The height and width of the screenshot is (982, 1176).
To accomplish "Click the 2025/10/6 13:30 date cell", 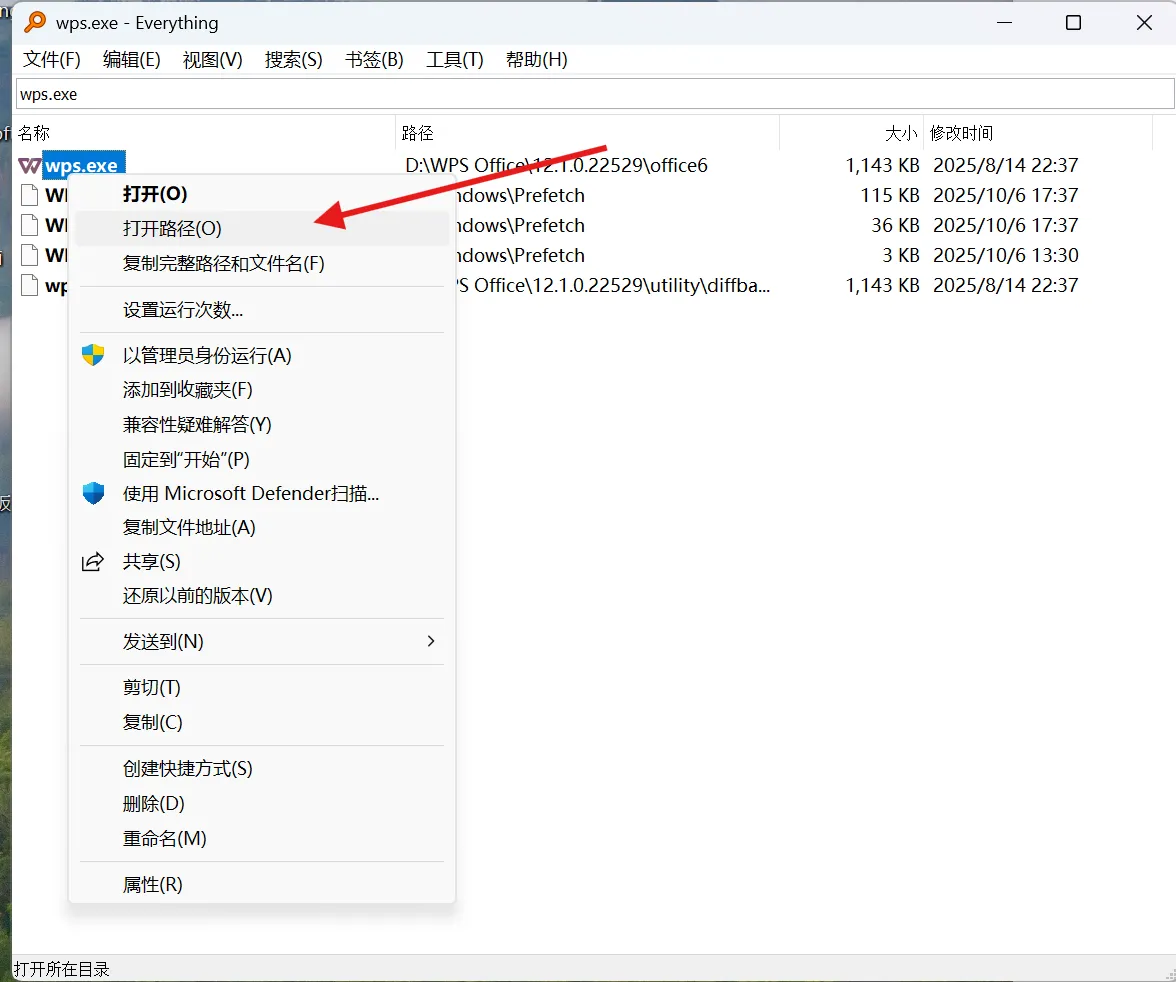I will point(1006,255).
